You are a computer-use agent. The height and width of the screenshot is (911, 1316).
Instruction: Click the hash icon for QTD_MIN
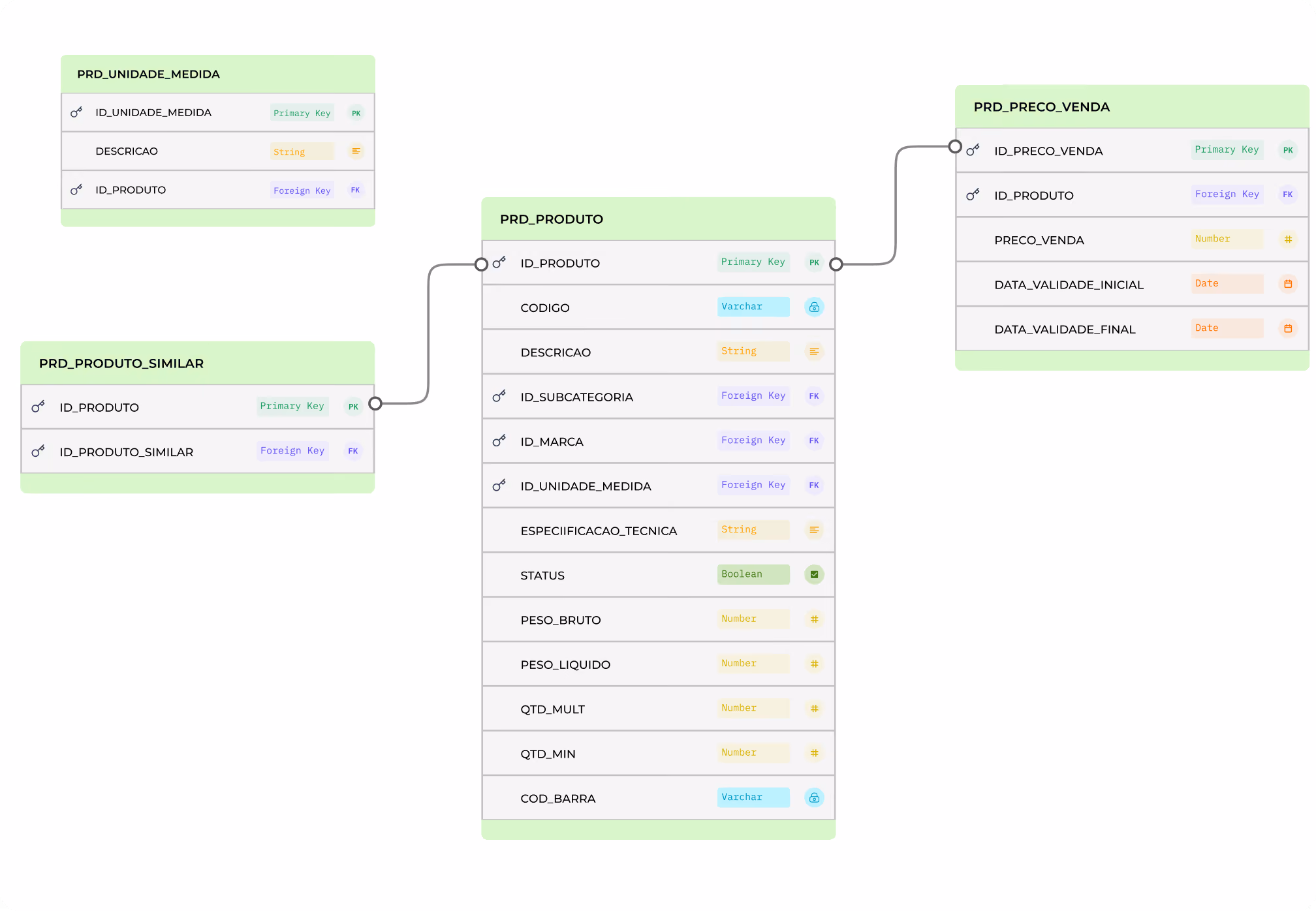pos(814,753)
